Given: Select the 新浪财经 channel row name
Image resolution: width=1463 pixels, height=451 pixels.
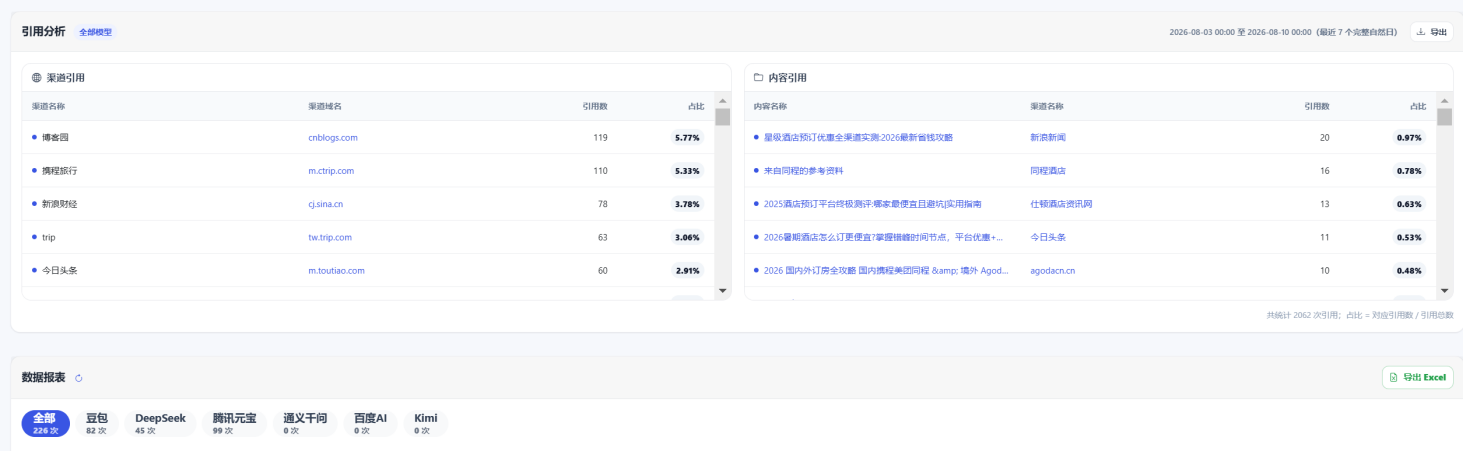Looking at the screenshot, I should pos(59,204).
